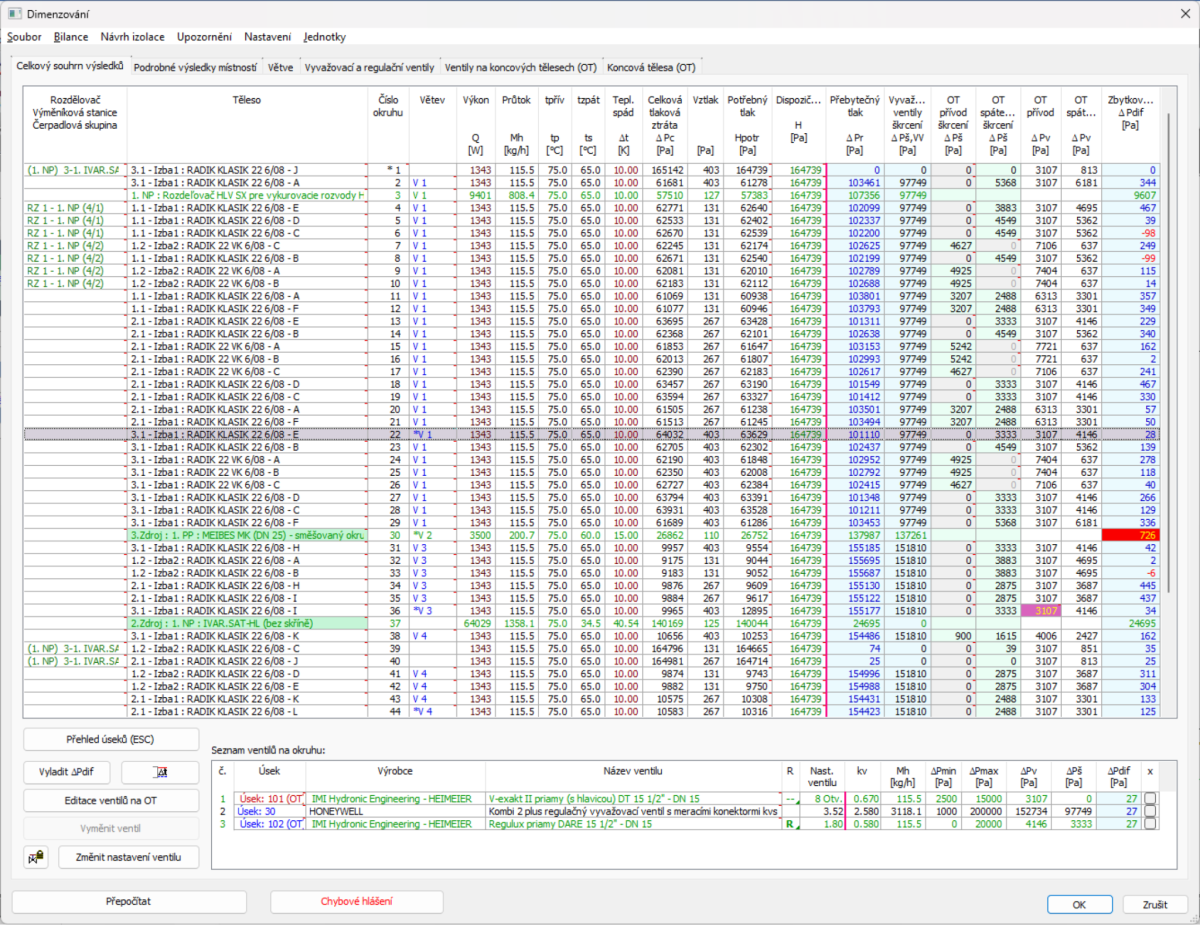Select the highlighted row for circuit 22
The width and height of the screenshot is (1200, 925).
pyautogui.click(x=590, y=435)
